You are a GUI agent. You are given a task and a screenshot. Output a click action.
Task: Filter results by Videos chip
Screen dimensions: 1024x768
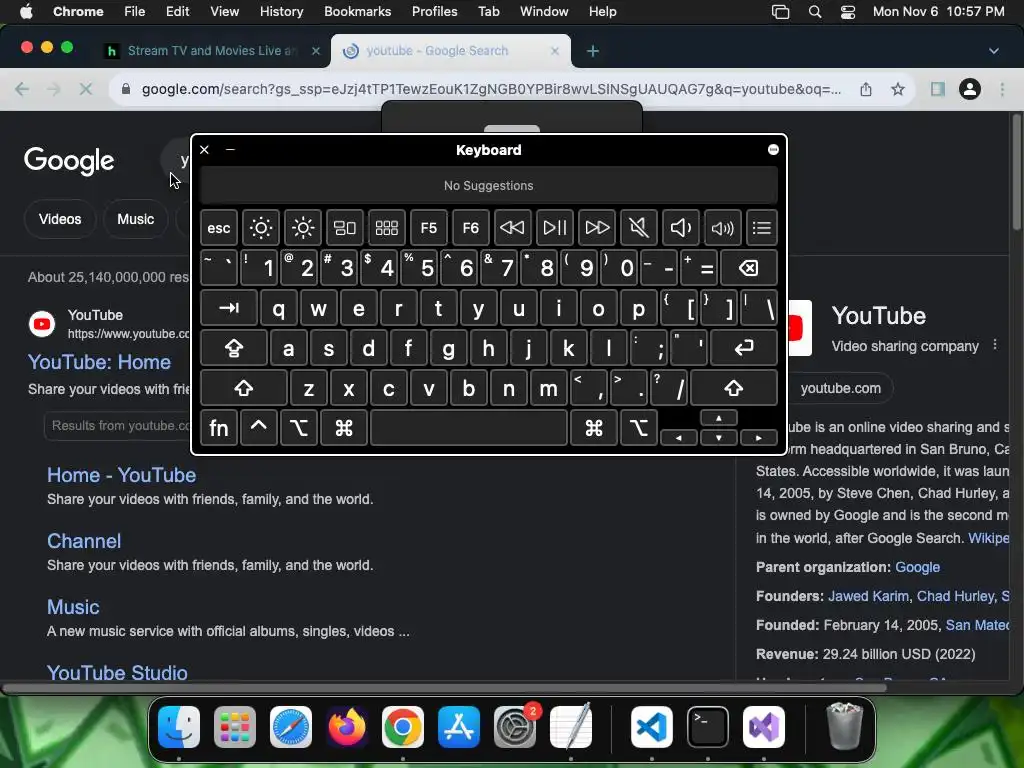60,219
